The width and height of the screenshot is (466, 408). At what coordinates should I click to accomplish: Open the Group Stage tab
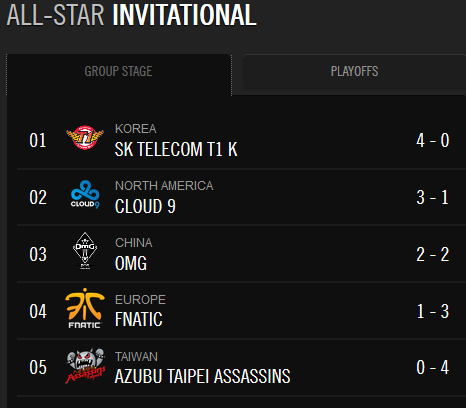tap(119, 75)
